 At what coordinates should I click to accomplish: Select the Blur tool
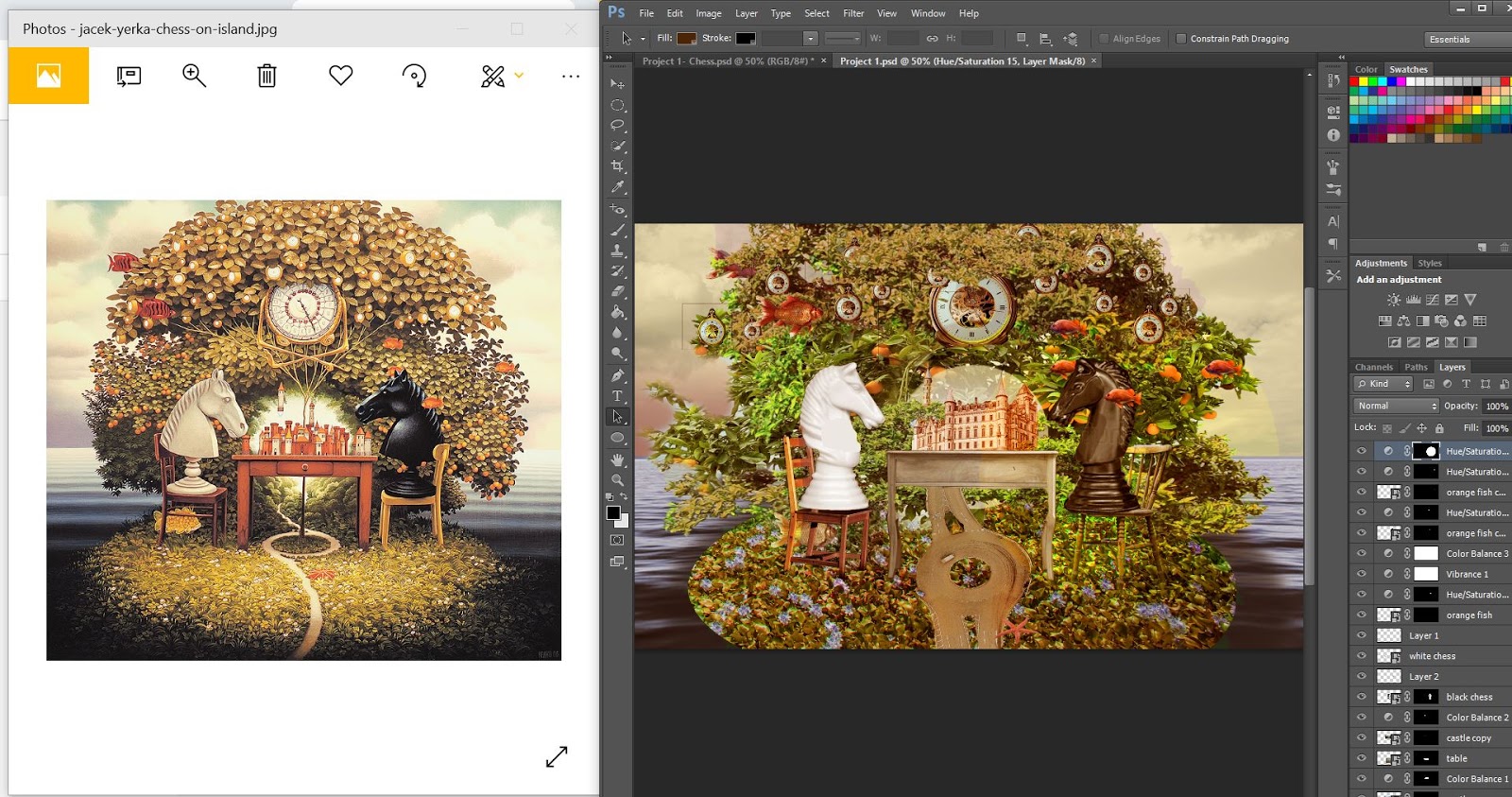point(618,333)
